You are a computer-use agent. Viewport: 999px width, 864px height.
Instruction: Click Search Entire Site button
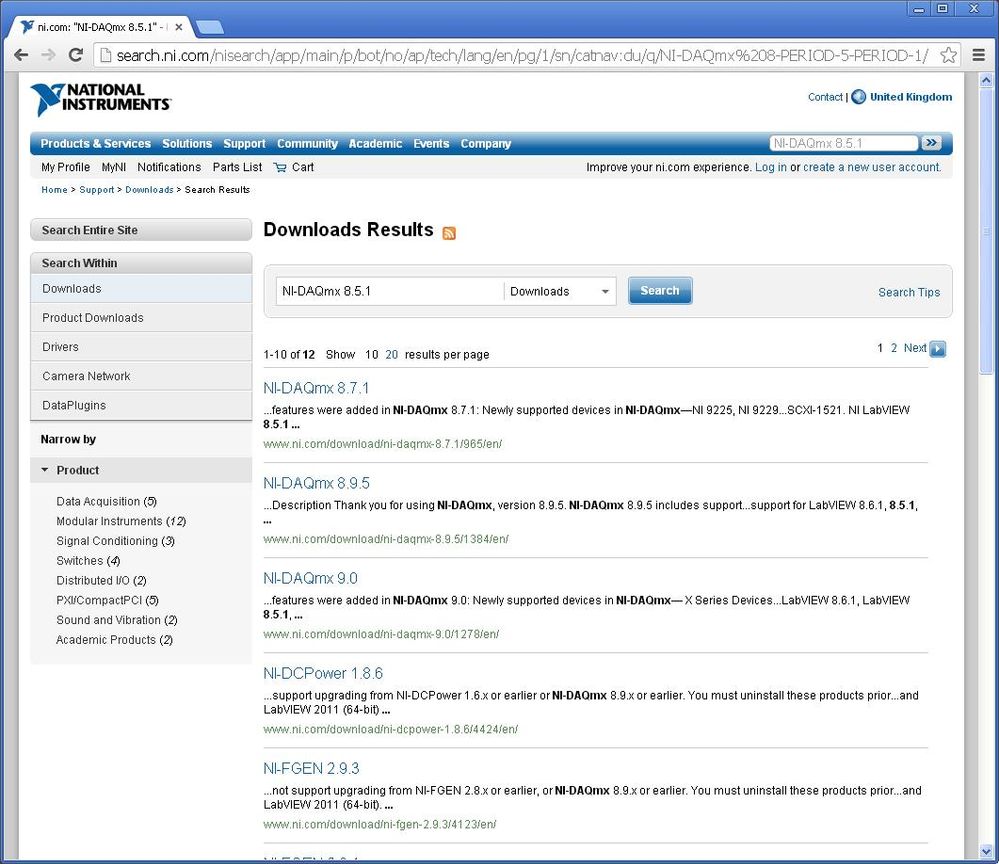tap(141, 230)
